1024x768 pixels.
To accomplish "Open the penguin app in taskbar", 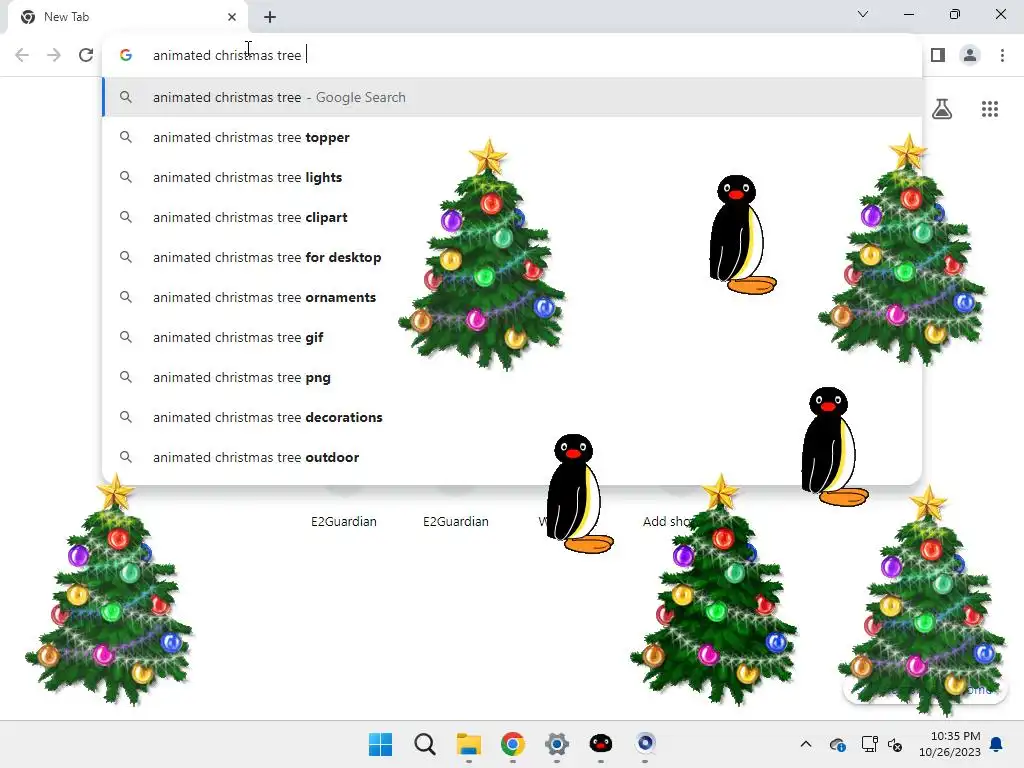I will pyautogui.click(x=601, y=744).
